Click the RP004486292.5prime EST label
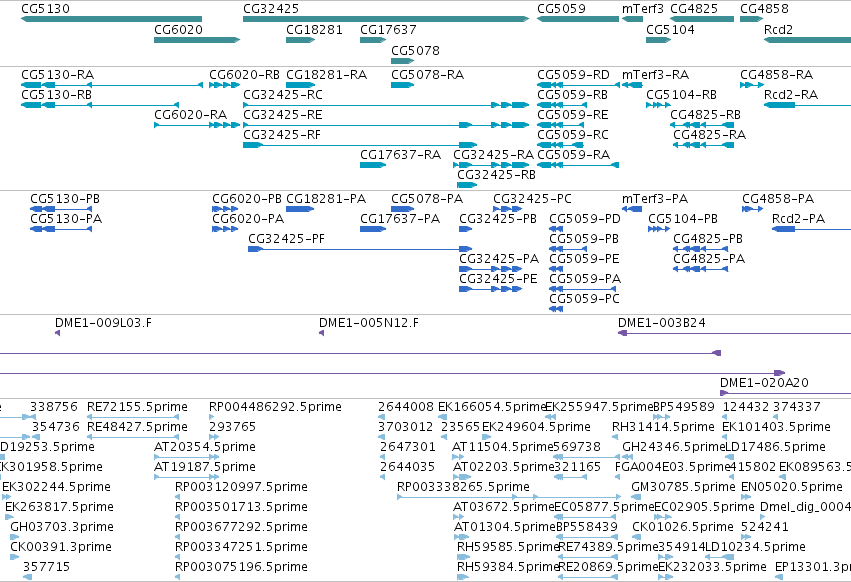Viewport: 851px width, 582px height. coord(275,407)
